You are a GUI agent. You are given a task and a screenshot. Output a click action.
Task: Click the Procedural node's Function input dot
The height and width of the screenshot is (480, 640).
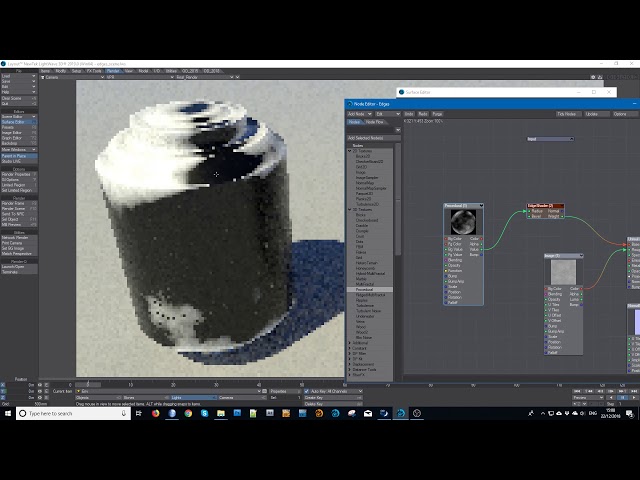click(445, 271)
